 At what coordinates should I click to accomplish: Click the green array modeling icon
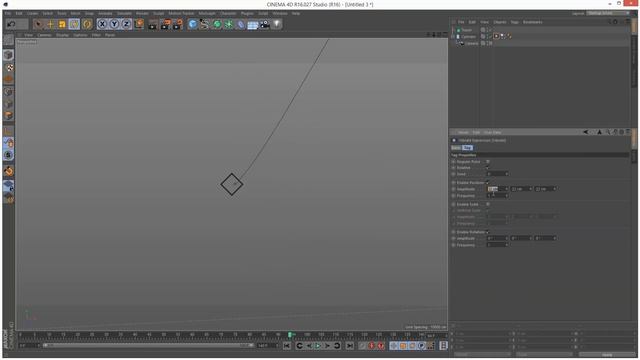(229, 24)
